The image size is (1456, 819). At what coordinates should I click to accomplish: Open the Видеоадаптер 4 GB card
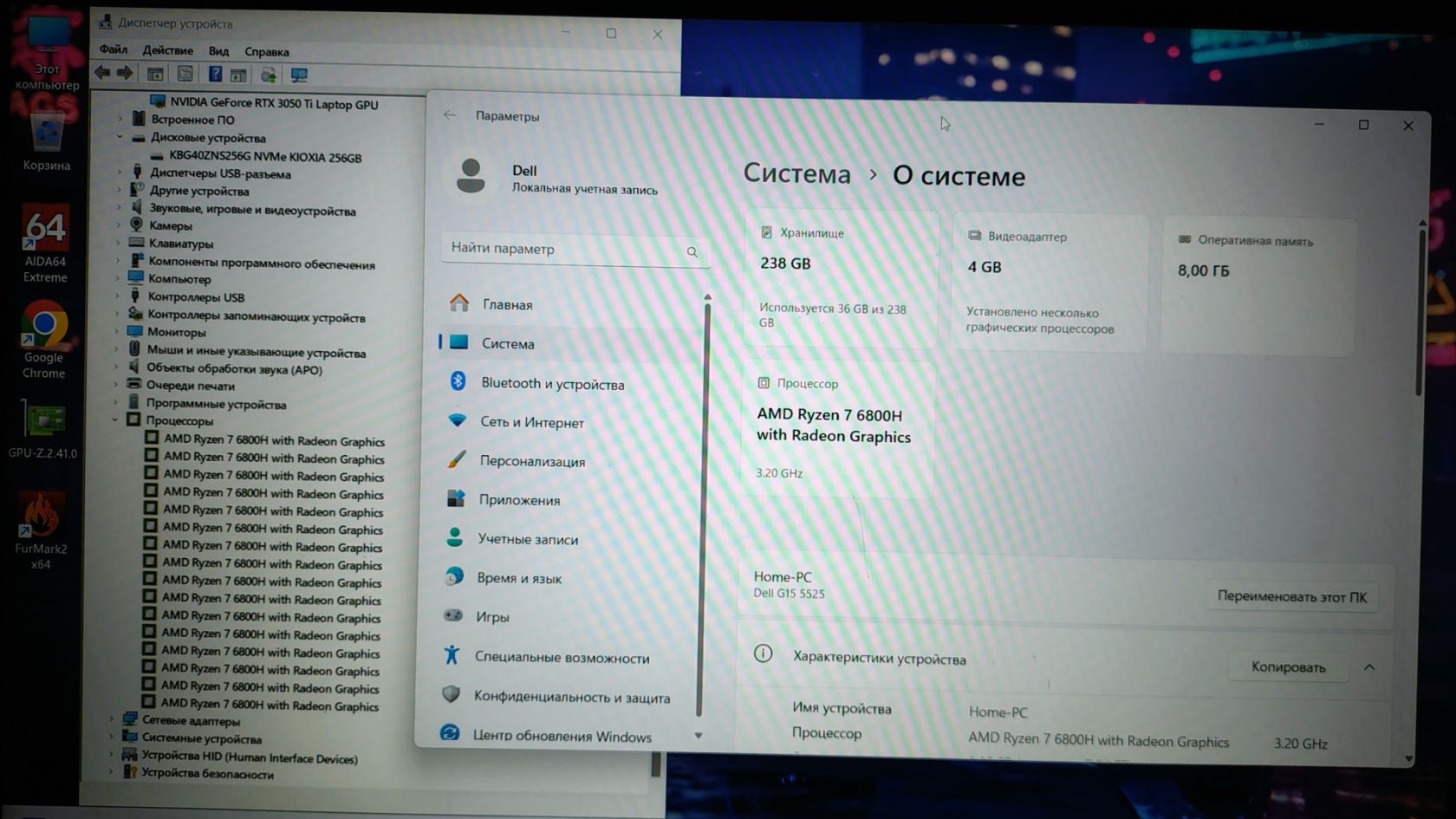click(1050, 283)
